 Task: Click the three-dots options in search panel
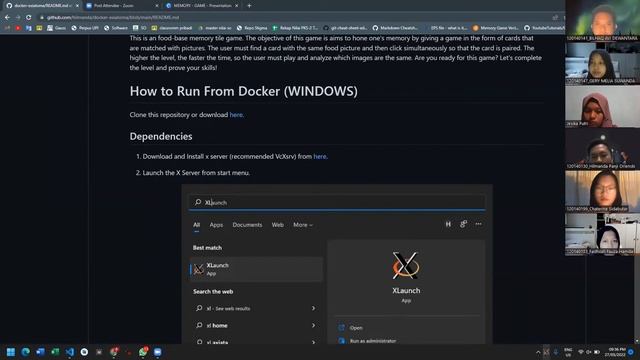pyautogui.click(x=478, y=224)
